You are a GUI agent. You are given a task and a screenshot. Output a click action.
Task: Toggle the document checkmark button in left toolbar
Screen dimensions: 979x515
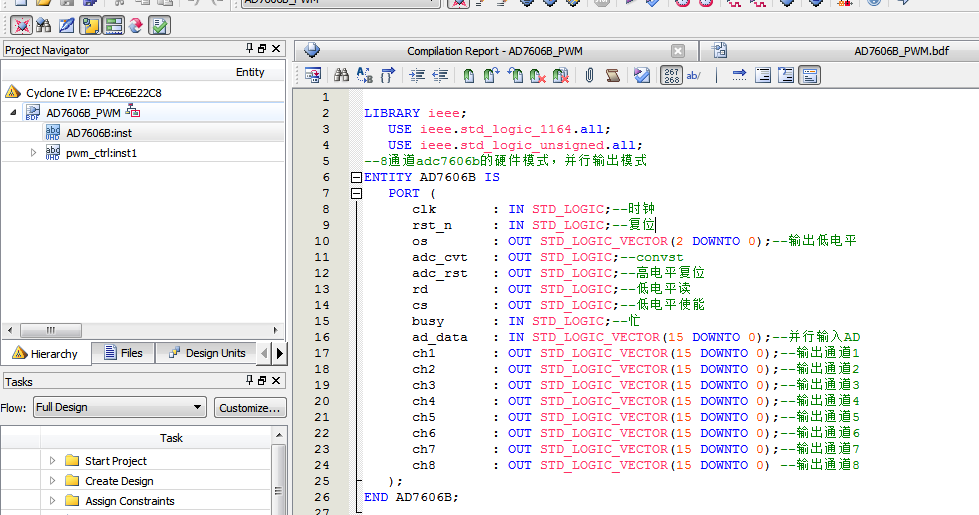tap(159, 25)
